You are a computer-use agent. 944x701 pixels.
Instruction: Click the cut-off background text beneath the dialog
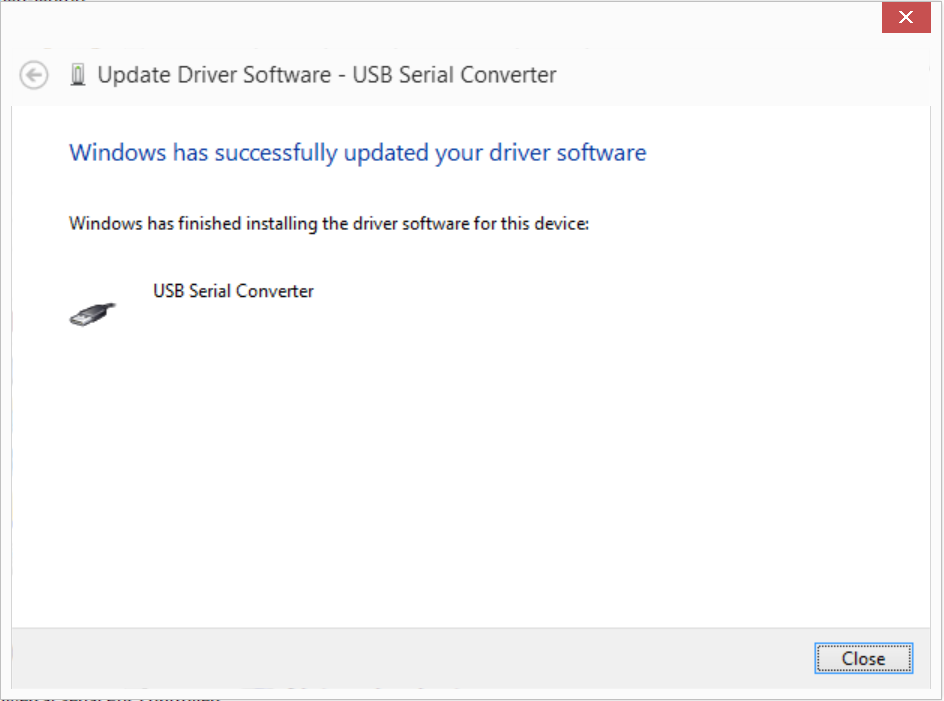point(111,699)
